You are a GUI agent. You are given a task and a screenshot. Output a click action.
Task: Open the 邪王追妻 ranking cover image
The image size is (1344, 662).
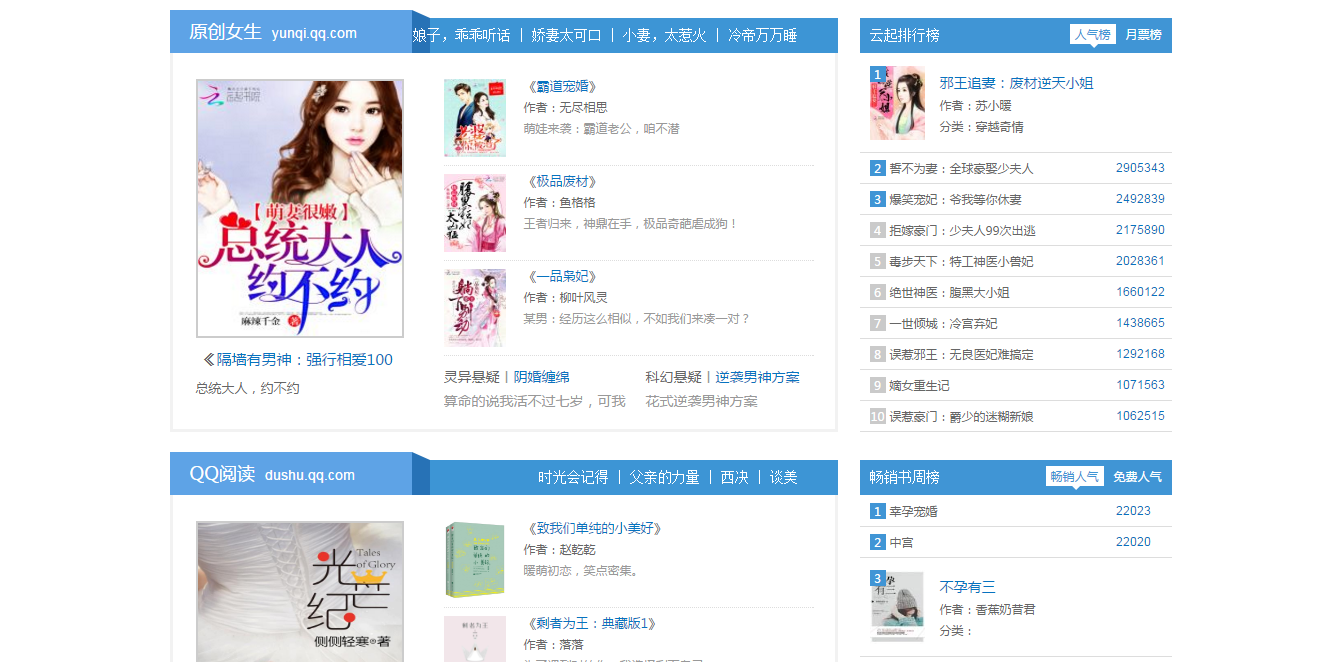pyautogui.click(x=897, y=103)
